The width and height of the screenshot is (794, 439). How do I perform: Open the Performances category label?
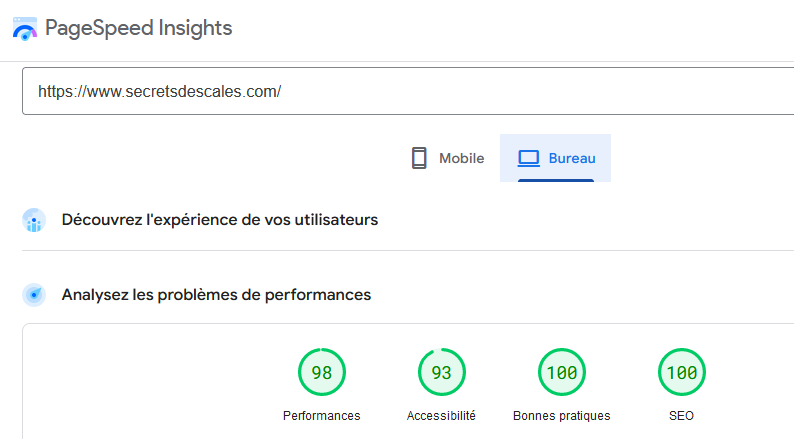pyautogui.click(x=322, y=416)
